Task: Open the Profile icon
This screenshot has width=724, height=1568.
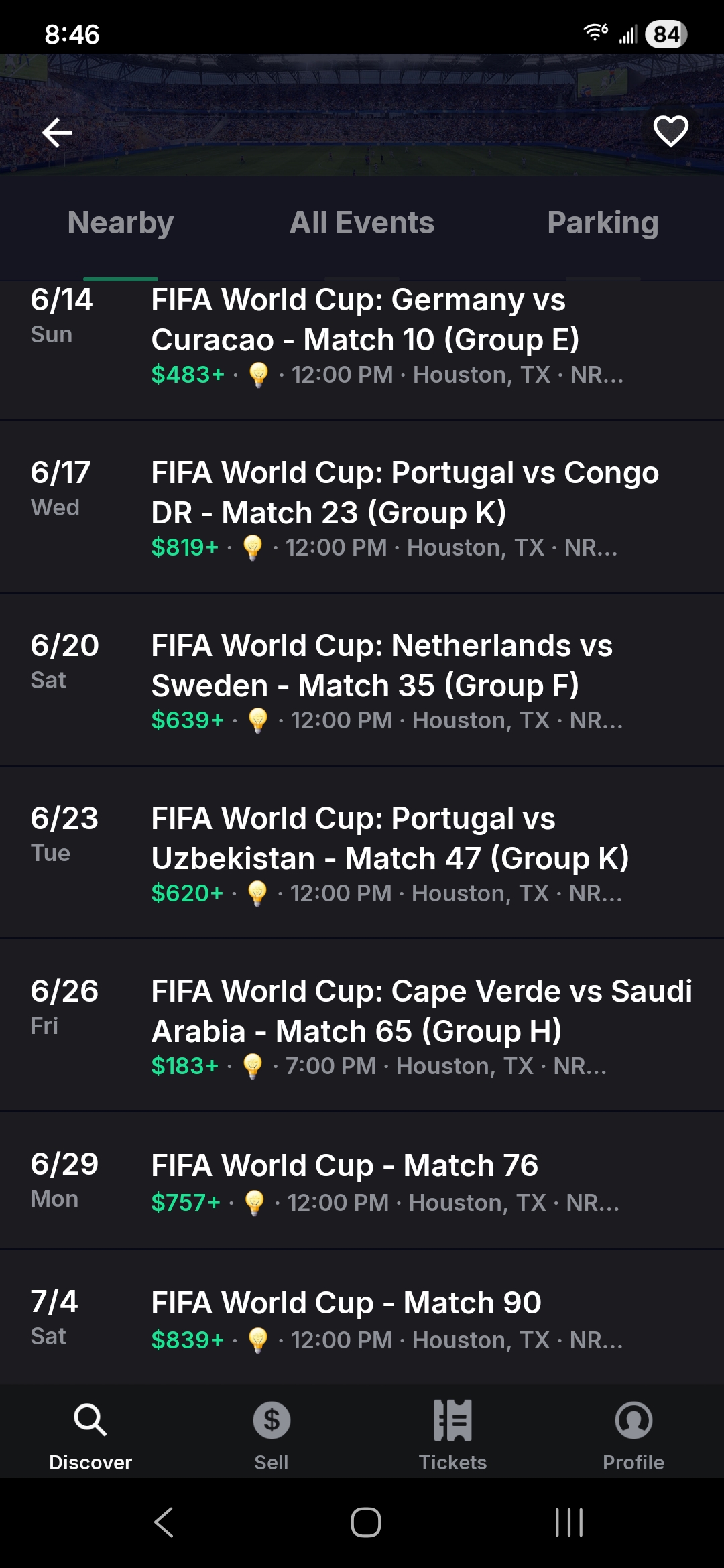Action: click(633, 1420)
